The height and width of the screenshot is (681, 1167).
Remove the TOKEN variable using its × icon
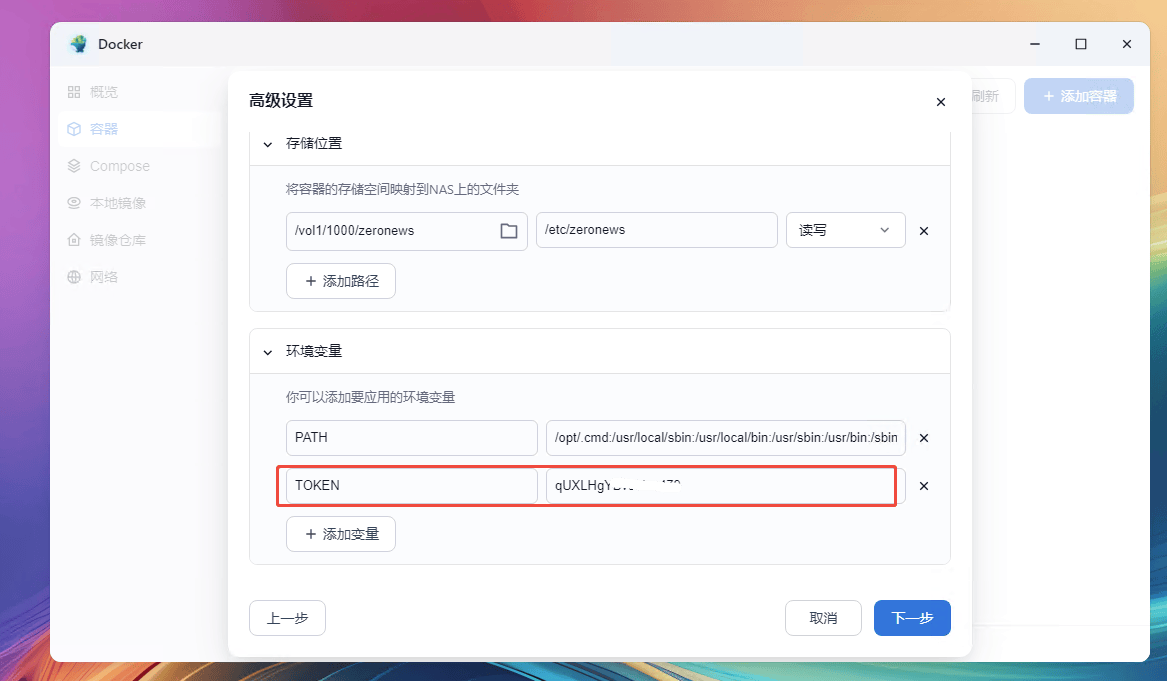(x=923, y=486)
